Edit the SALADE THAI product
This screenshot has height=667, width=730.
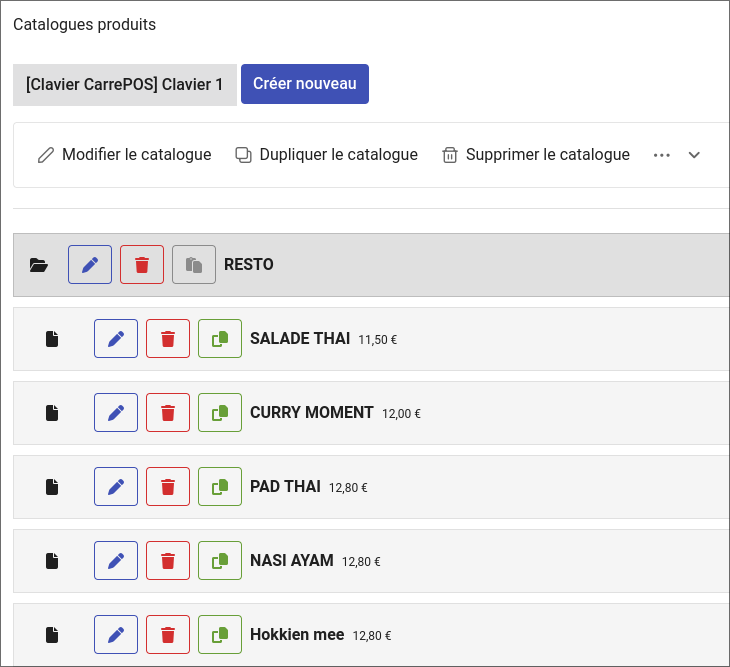click(x=116, y=338)
